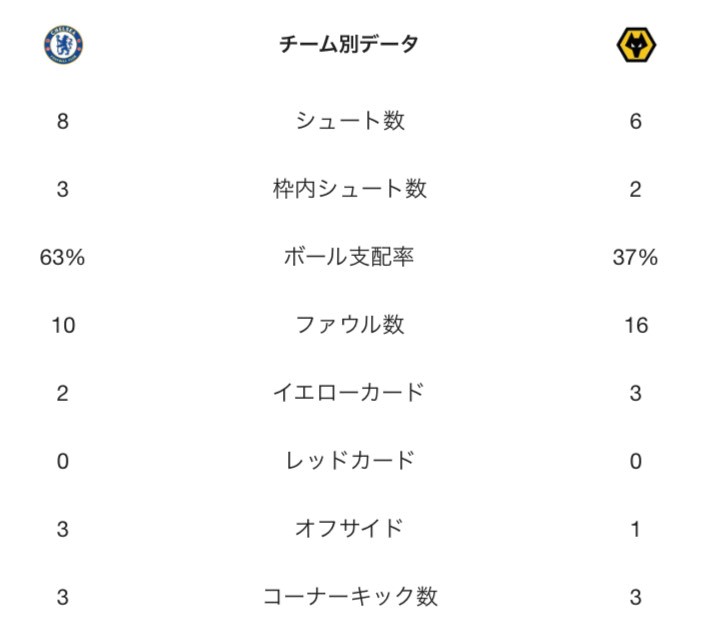Select Chelsea's shot count of 8

63,122
